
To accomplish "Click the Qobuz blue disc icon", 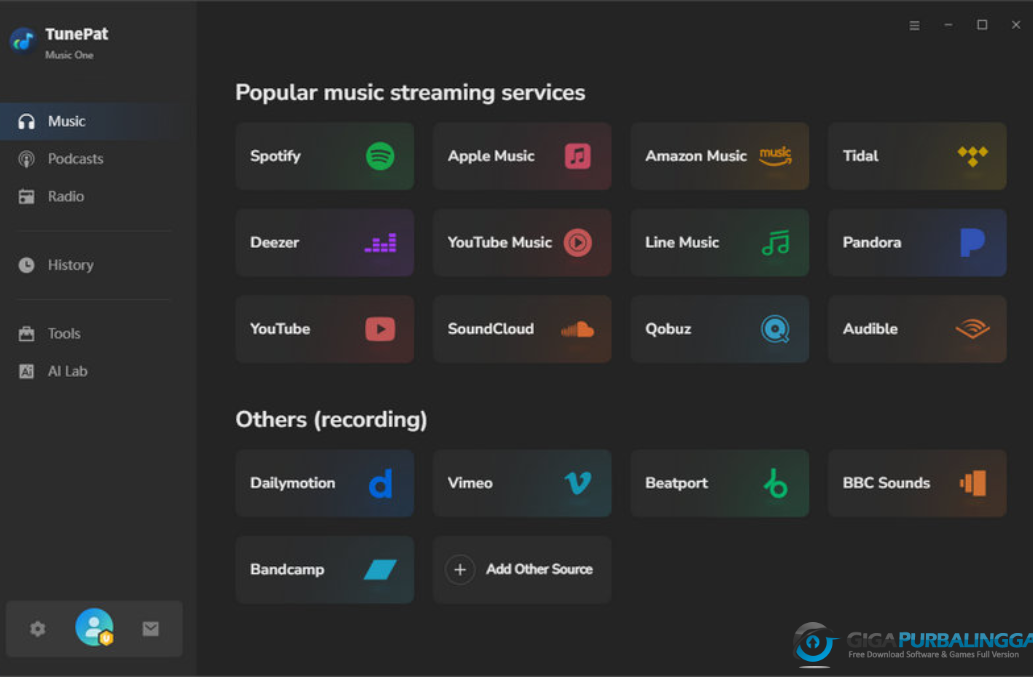I will [775, 329].
